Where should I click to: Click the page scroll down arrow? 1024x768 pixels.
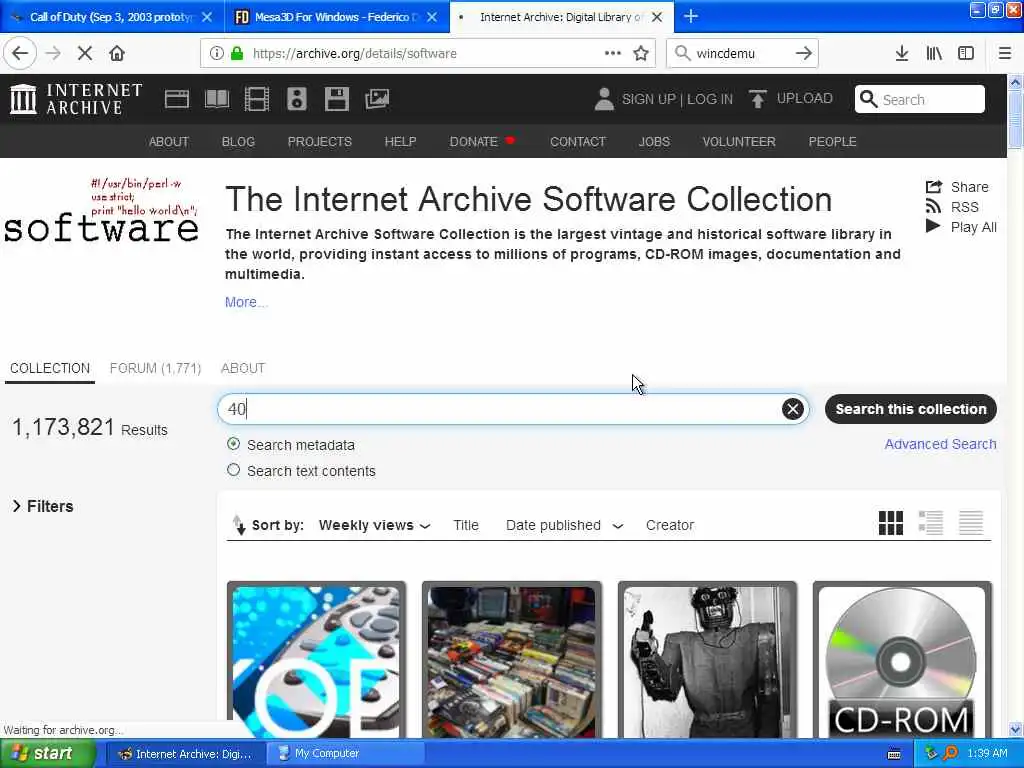[1016, 729]
